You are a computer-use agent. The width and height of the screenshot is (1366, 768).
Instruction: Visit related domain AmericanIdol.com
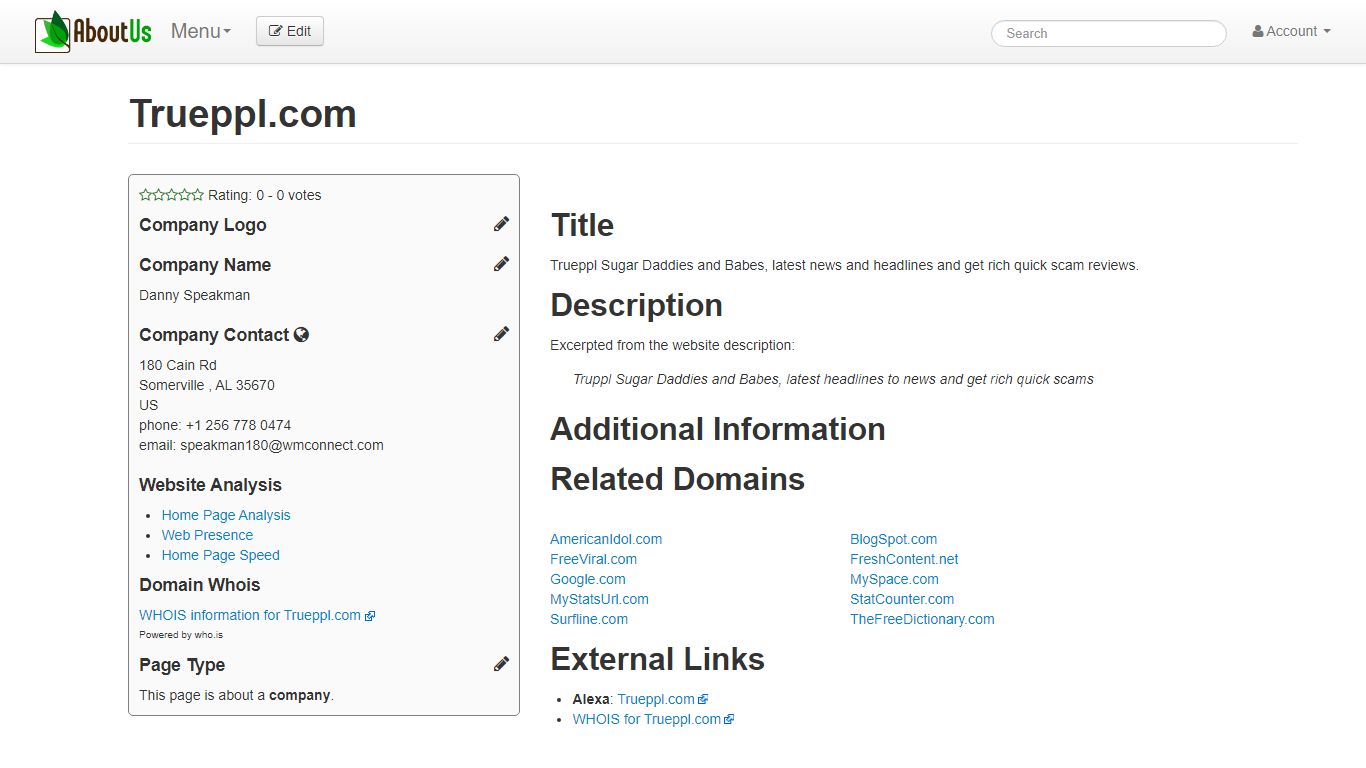(606, 539)
